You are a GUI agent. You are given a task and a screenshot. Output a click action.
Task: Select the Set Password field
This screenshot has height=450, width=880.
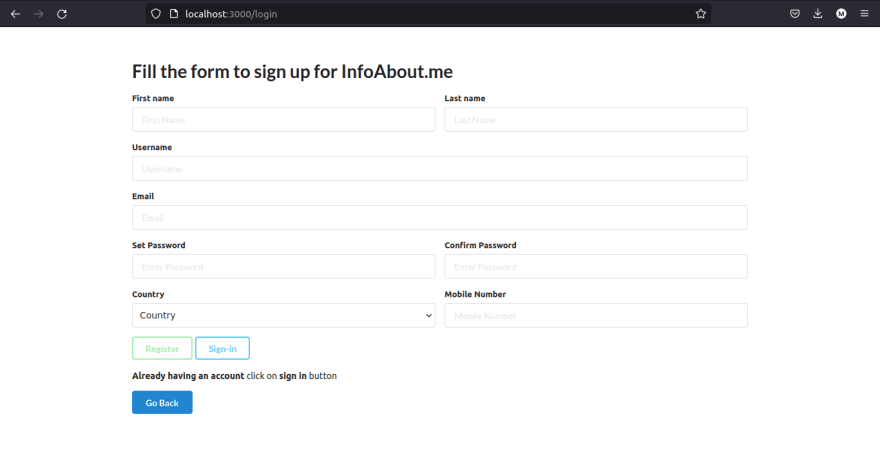click(283, 267)
